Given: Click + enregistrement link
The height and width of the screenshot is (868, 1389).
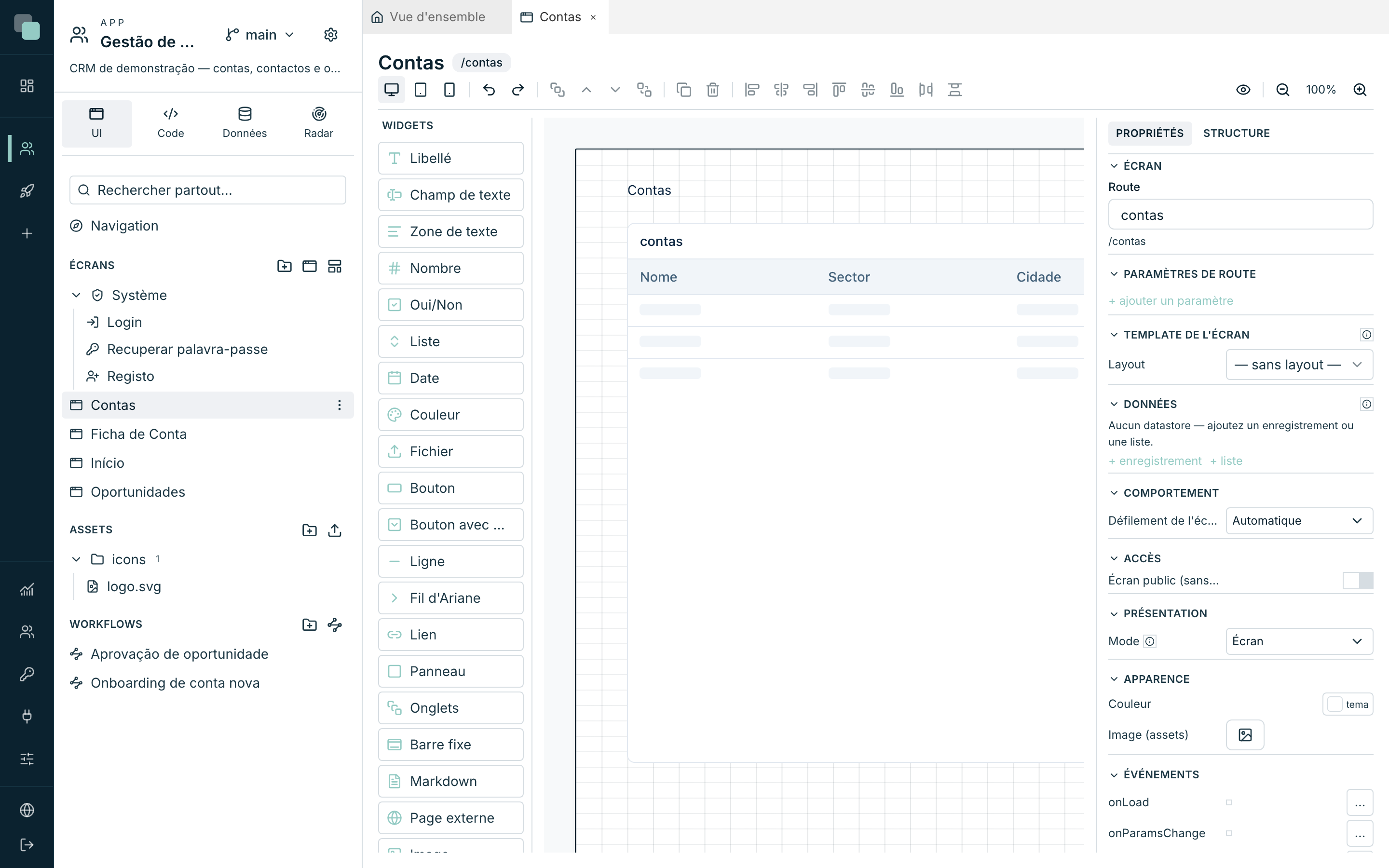Looking at the screenshot, I should click(1155, 461).
